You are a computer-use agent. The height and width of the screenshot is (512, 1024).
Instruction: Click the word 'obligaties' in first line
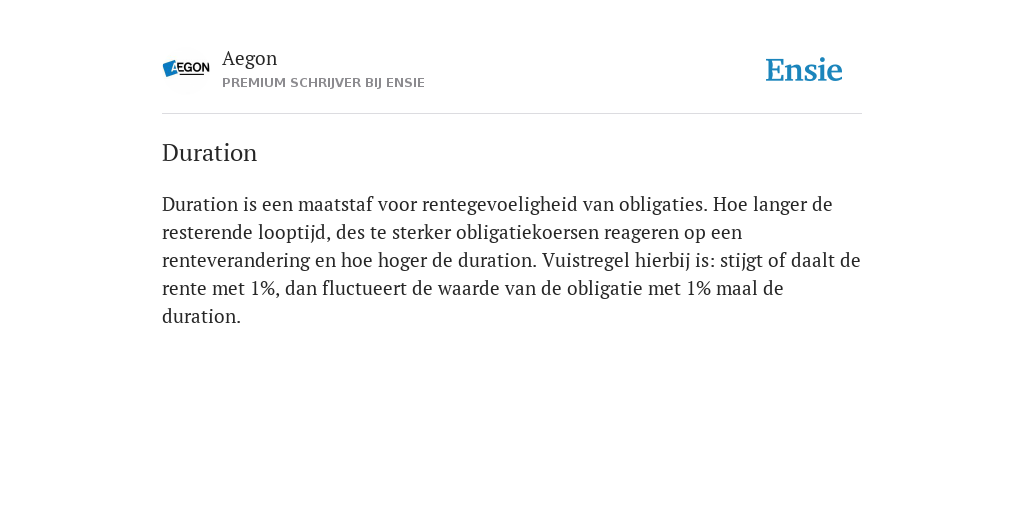pos(663,205)
